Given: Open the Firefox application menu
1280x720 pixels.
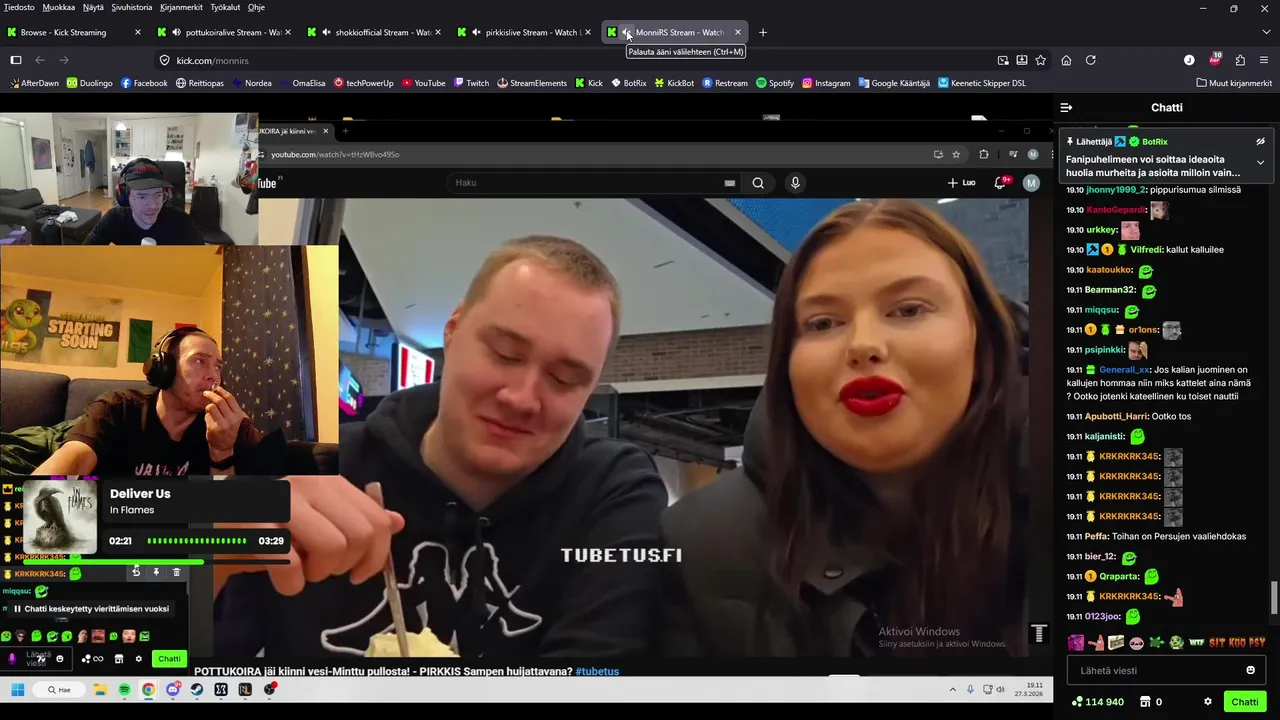Looking at the screenshot, I should coord(1264,60).
